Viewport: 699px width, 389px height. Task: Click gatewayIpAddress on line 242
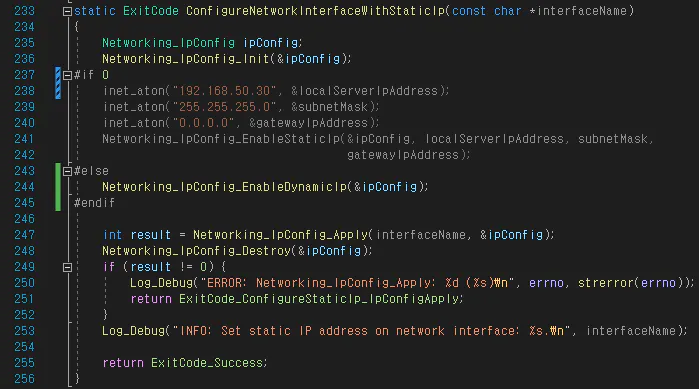[403, 155]
